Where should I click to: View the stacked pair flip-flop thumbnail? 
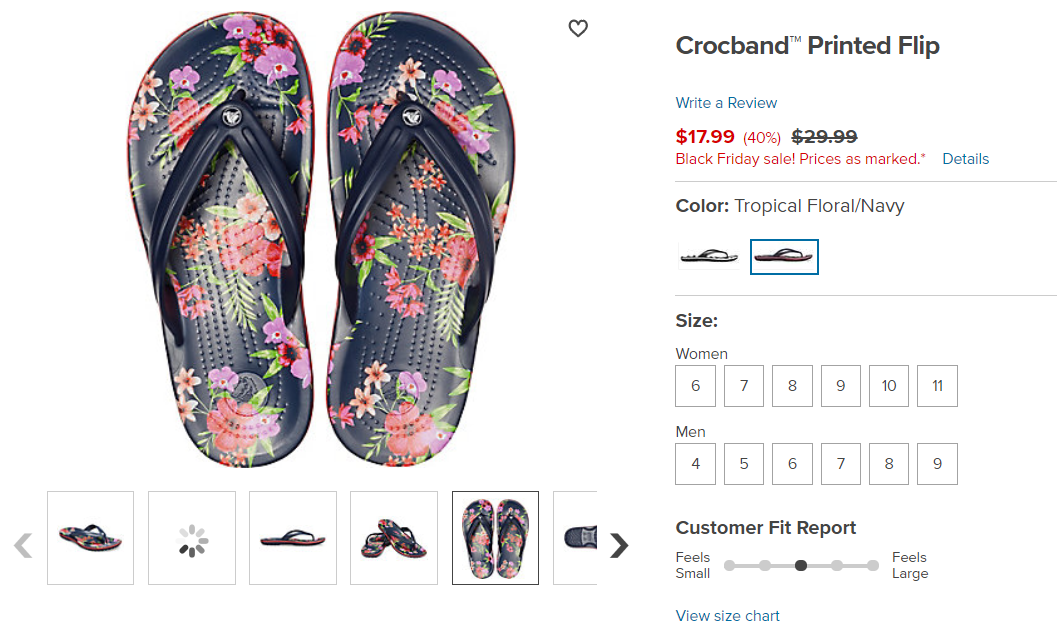394,538
